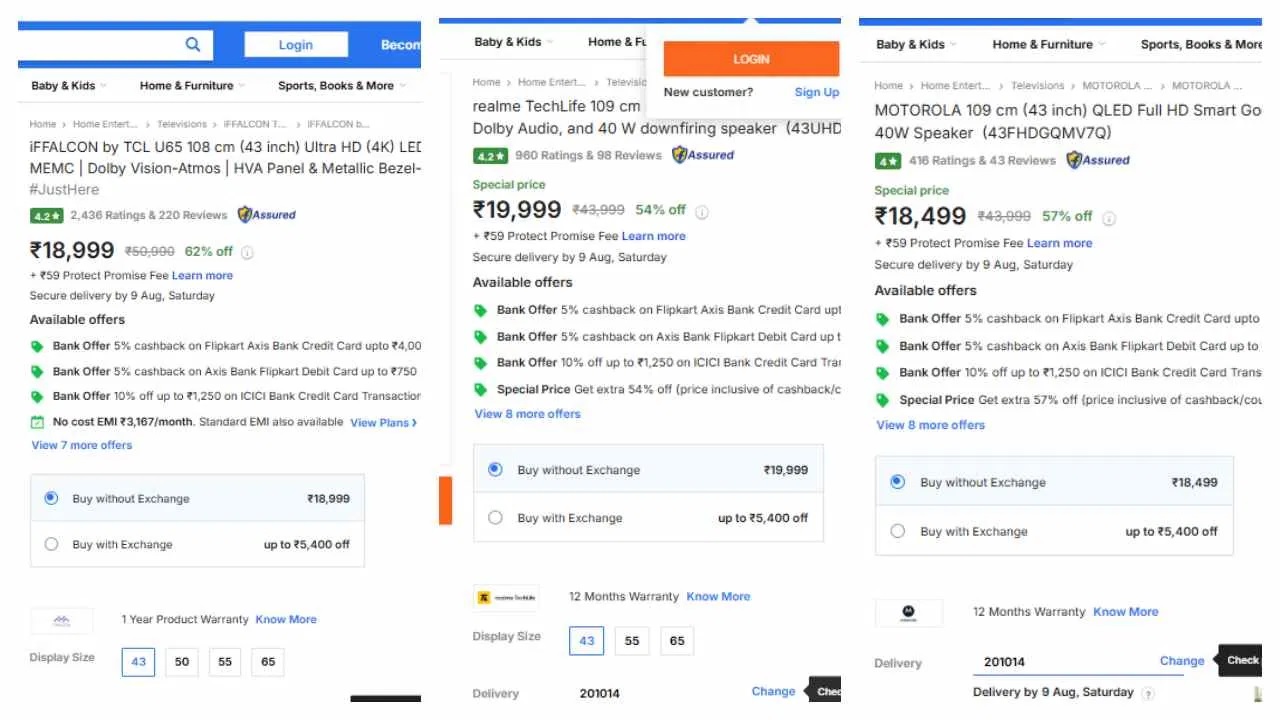Click the search magnifier icon in header
The image size is (1280, 720).
point(193,44)
